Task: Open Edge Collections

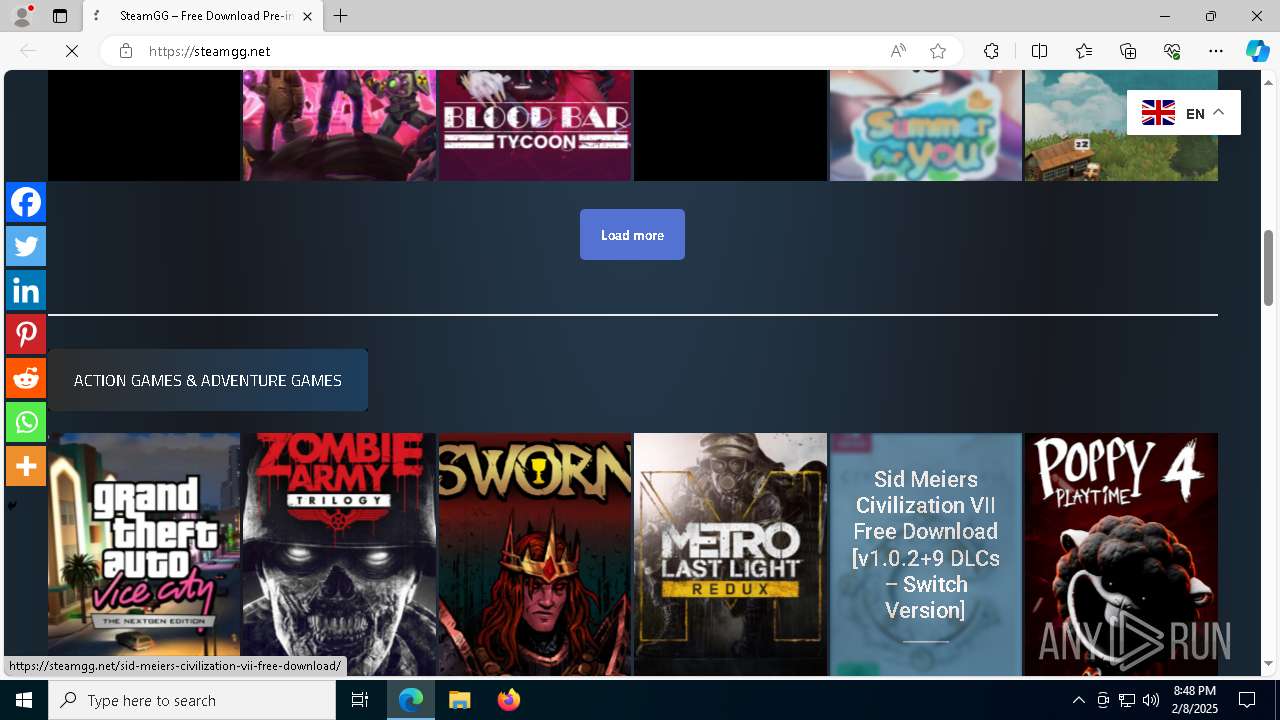Action: point(1128,51)
